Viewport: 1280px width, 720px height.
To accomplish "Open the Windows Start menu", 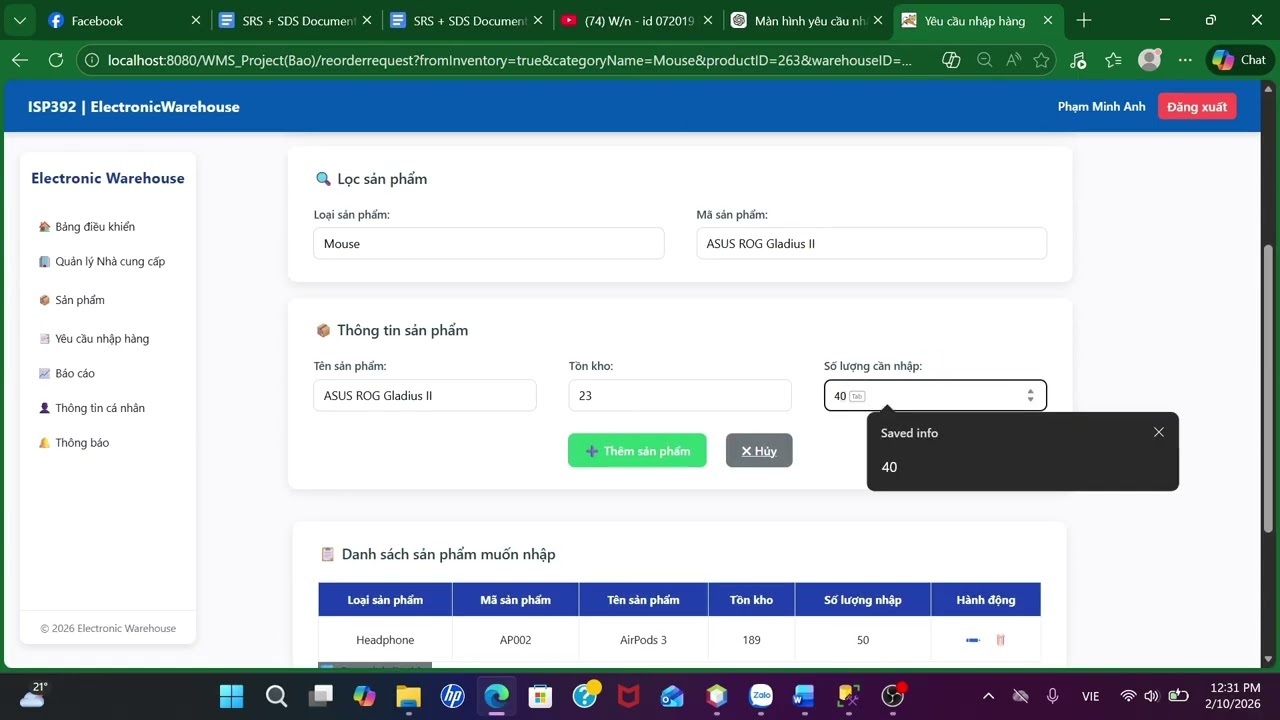I will pos(231,696).
